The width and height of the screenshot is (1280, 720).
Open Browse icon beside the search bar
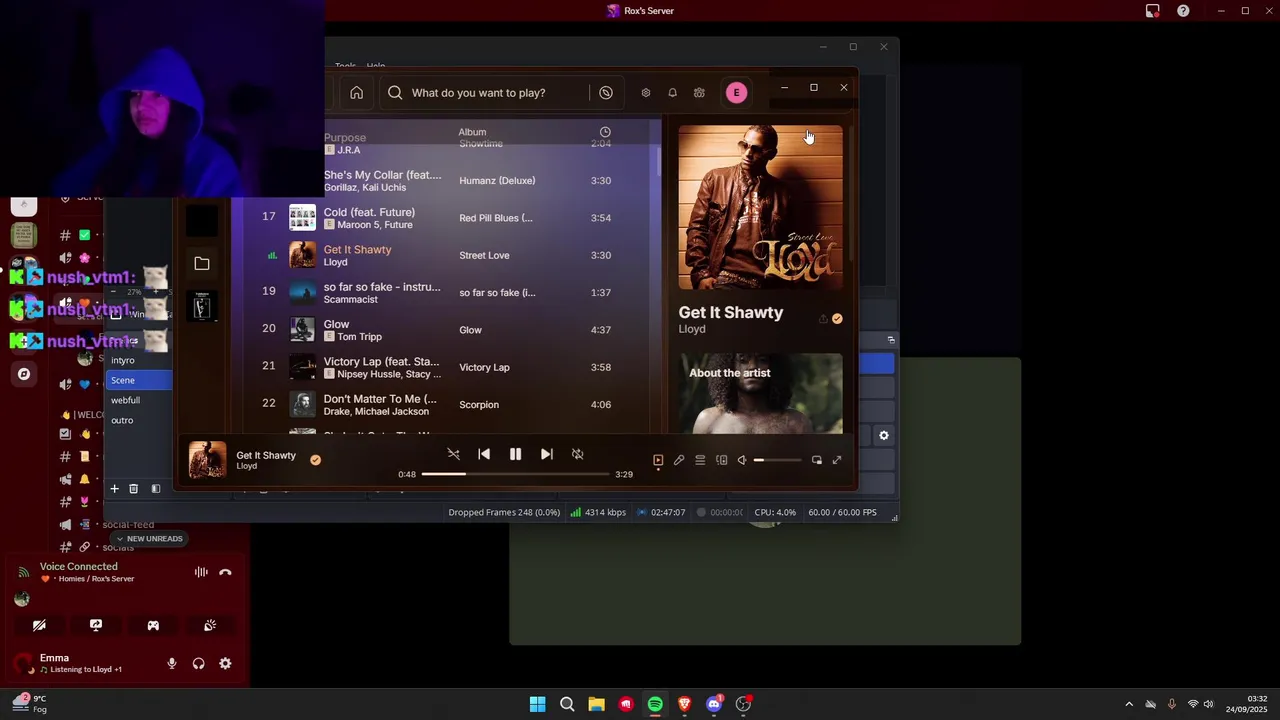(606, 92)
